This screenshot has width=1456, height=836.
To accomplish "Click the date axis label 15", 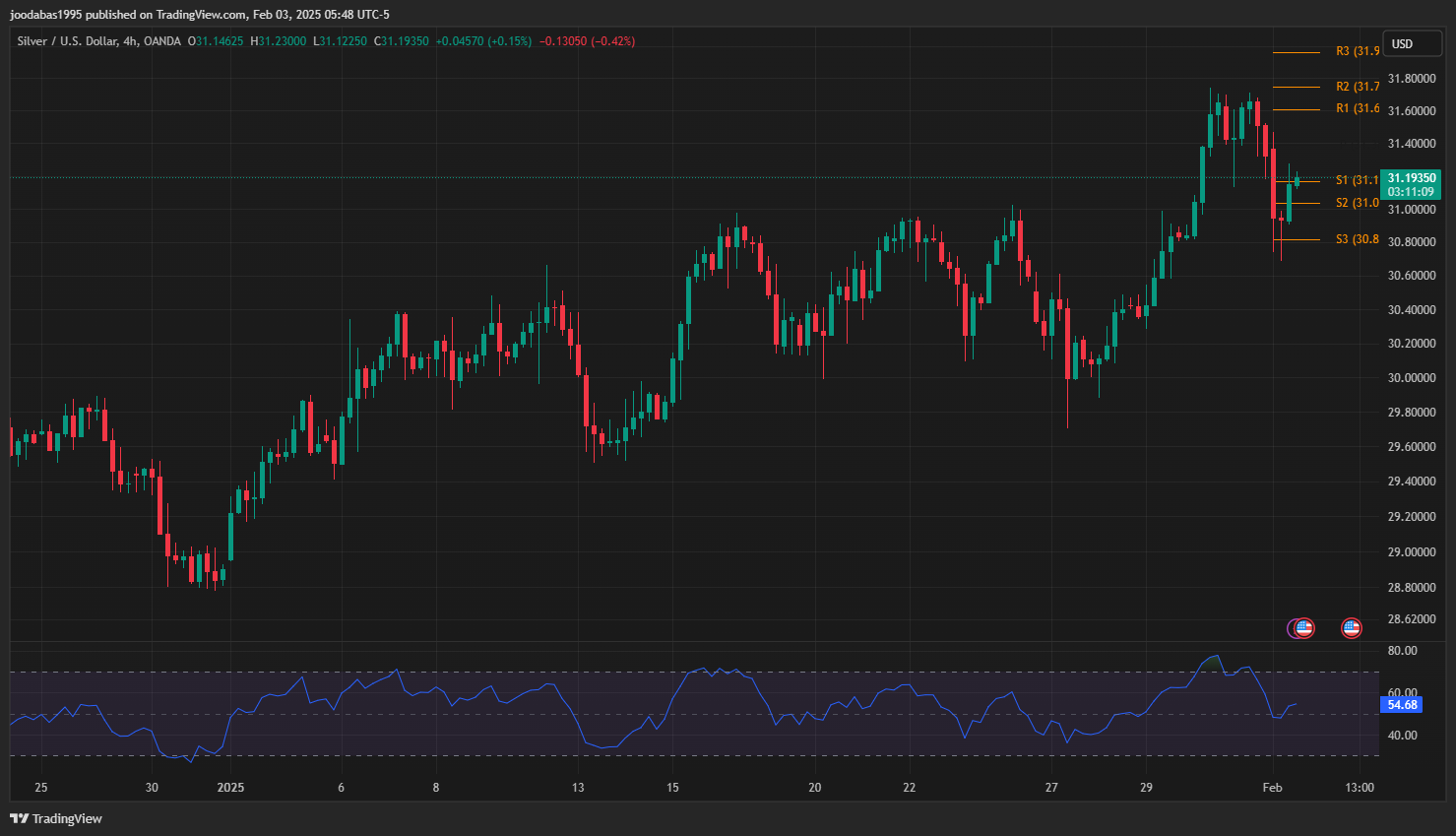I will point(672,788).
